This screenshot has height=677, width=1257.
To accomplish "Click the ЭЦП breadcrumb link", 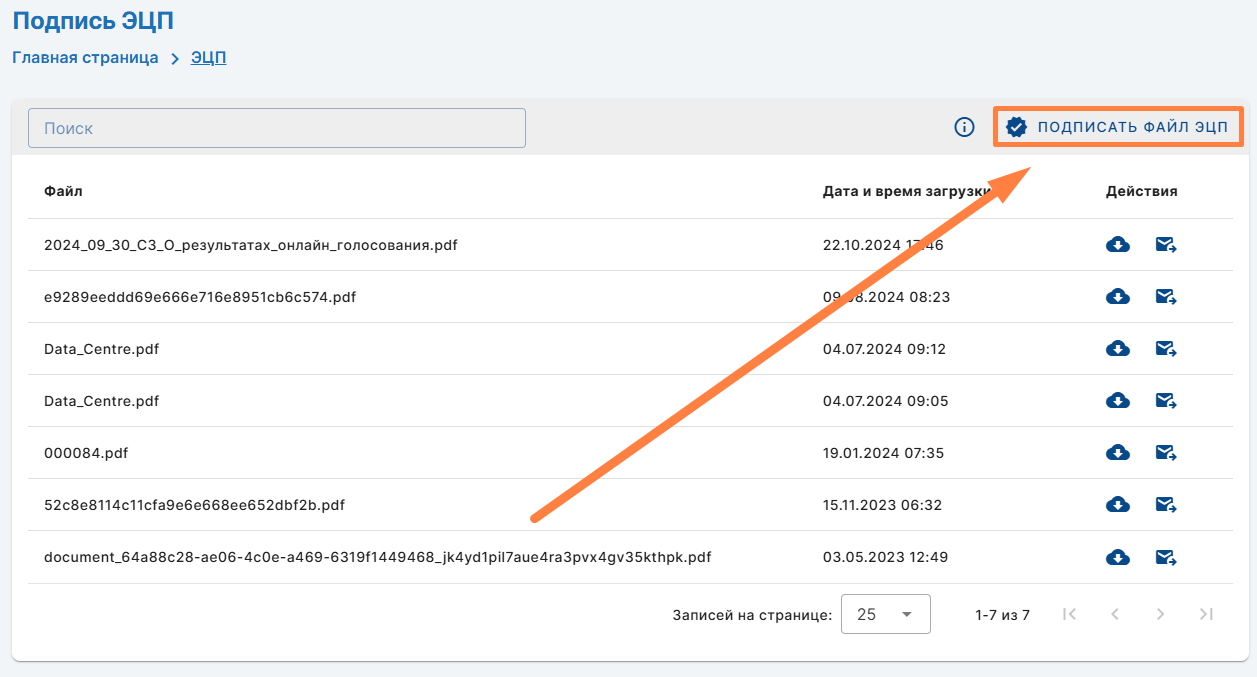I will (208, 57).
